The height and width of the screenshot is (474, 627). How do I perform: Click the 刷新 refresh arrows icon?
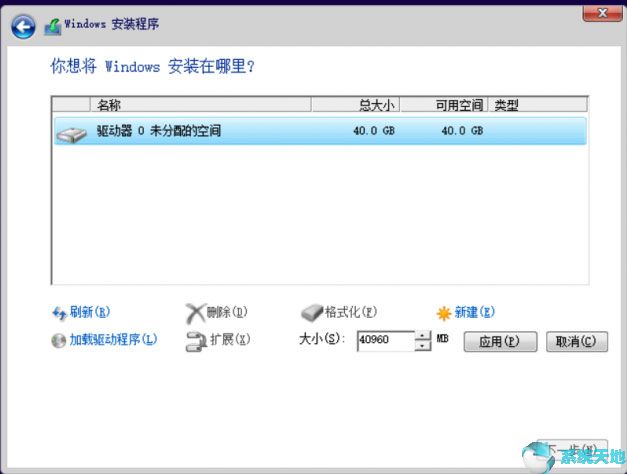click(59, 313)
